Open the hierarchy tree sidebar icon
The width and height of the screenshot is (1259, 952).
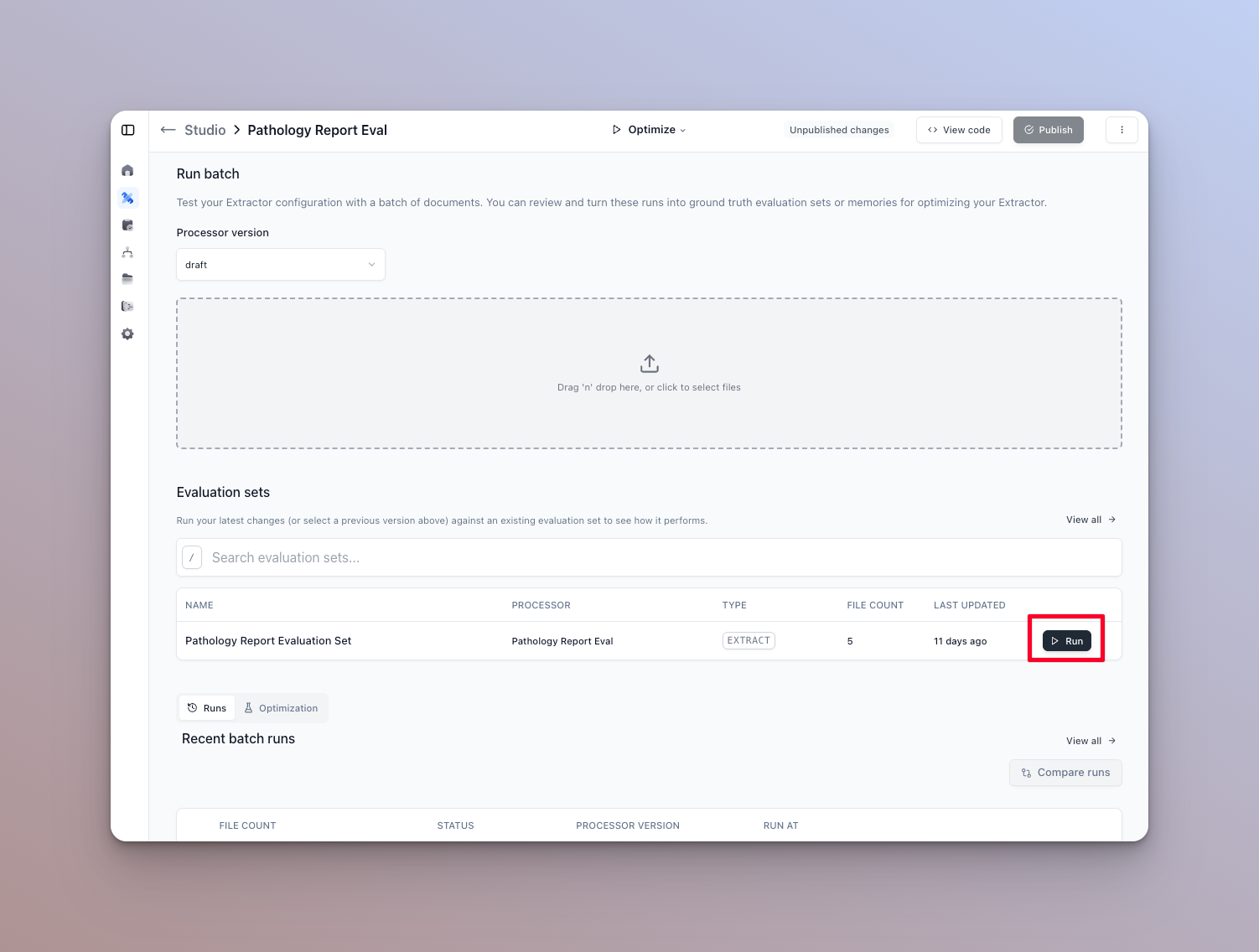(127, 252)
